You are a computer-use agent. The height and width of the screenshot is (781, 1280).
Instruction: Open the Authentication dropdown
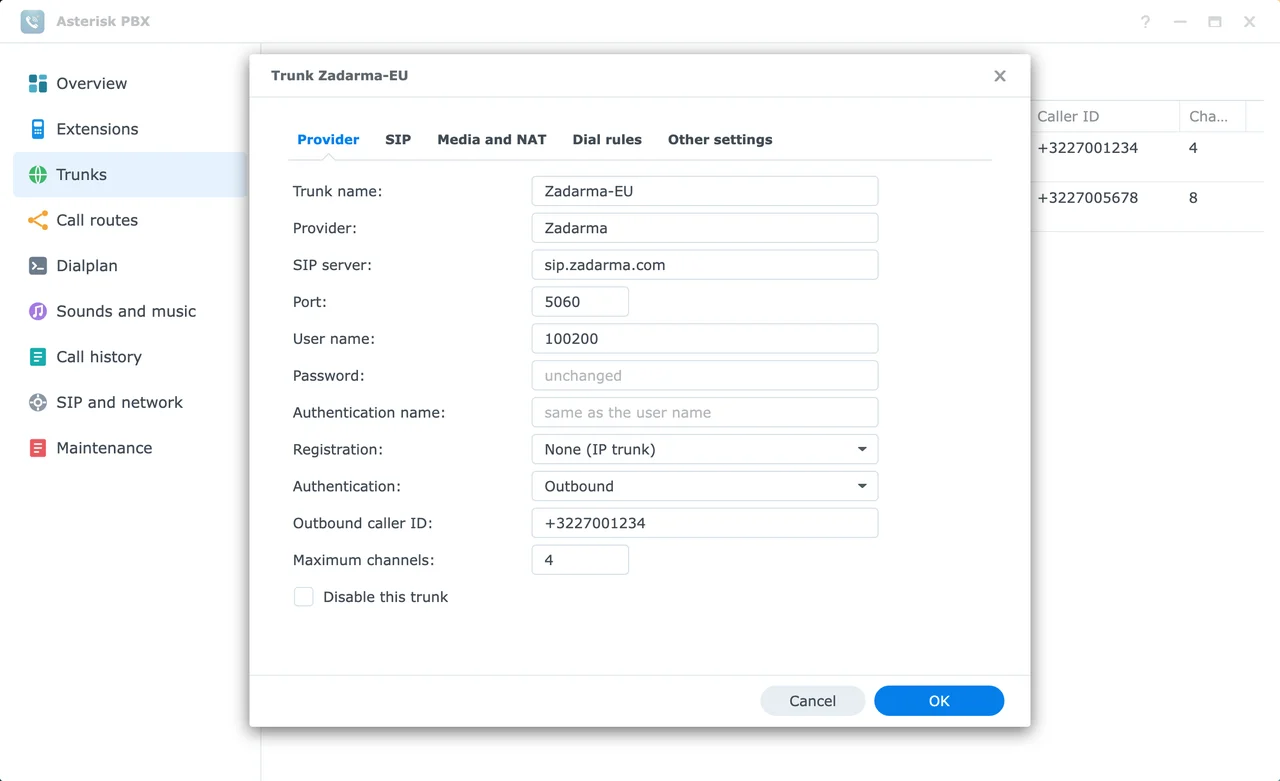click(705, 486)
